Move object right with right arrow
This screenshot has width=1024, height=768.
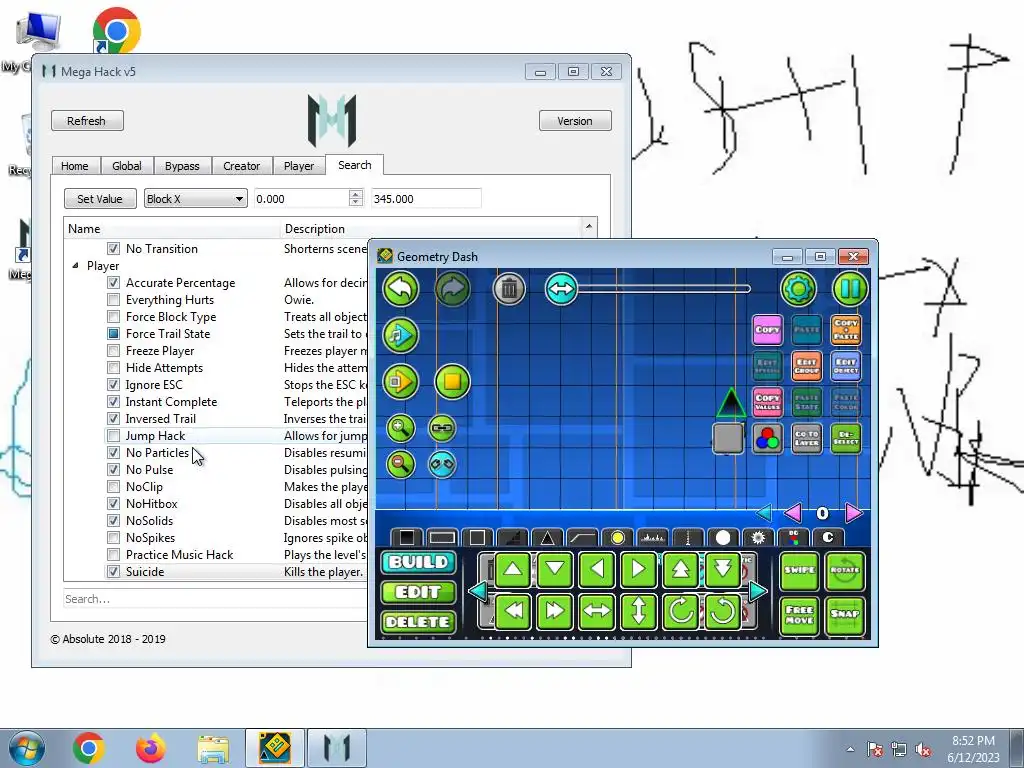638,569
